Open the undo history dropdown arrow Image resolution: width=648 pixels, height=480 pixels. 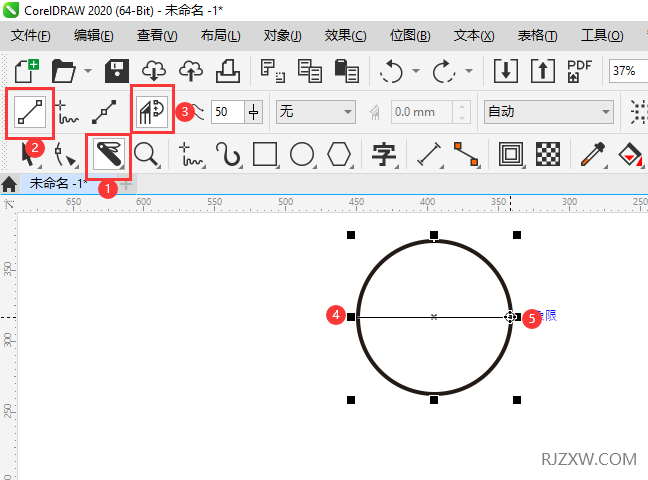416,71
